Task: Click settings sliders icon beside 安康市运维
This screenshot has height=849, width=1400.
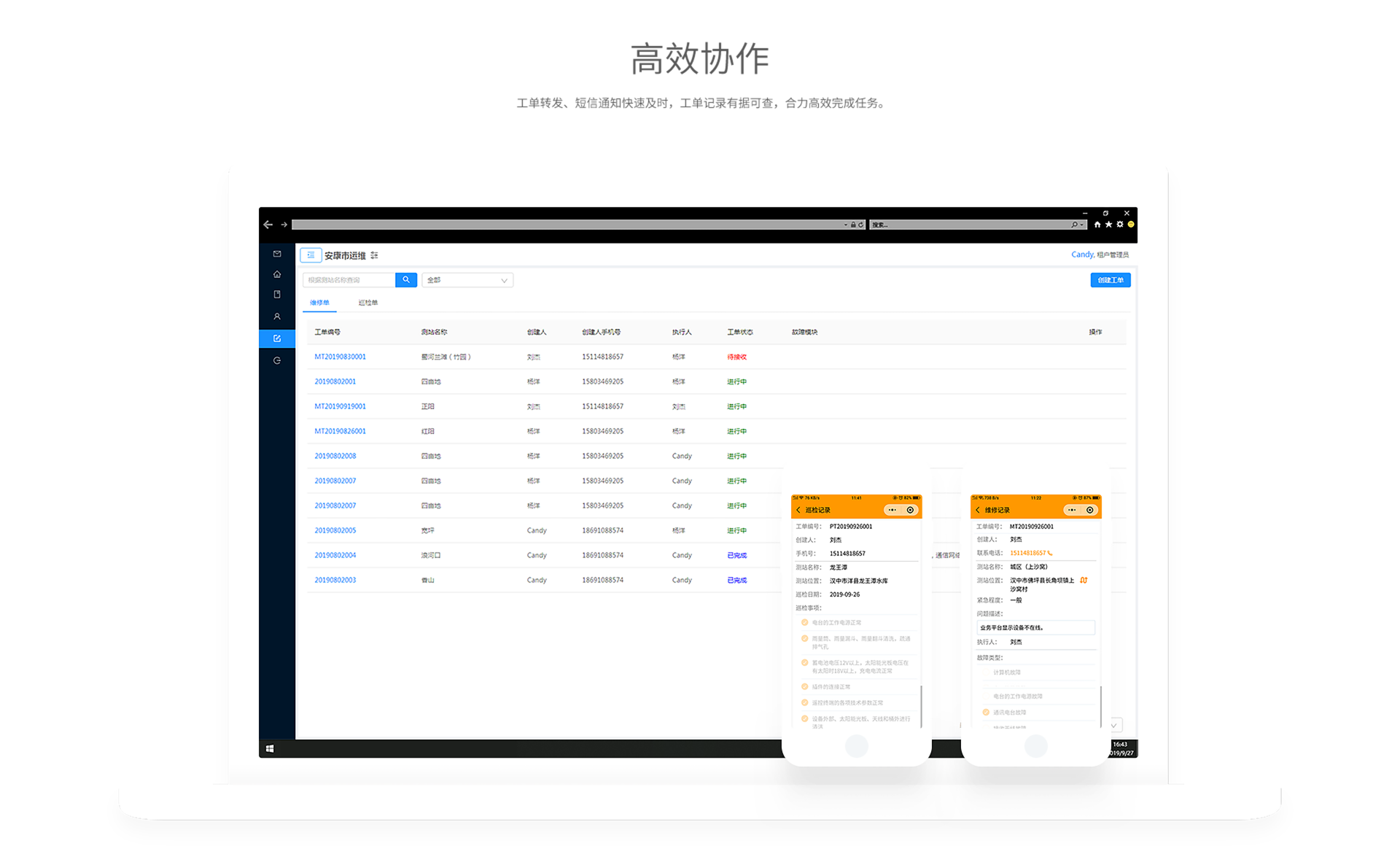Action: [374, 255]
